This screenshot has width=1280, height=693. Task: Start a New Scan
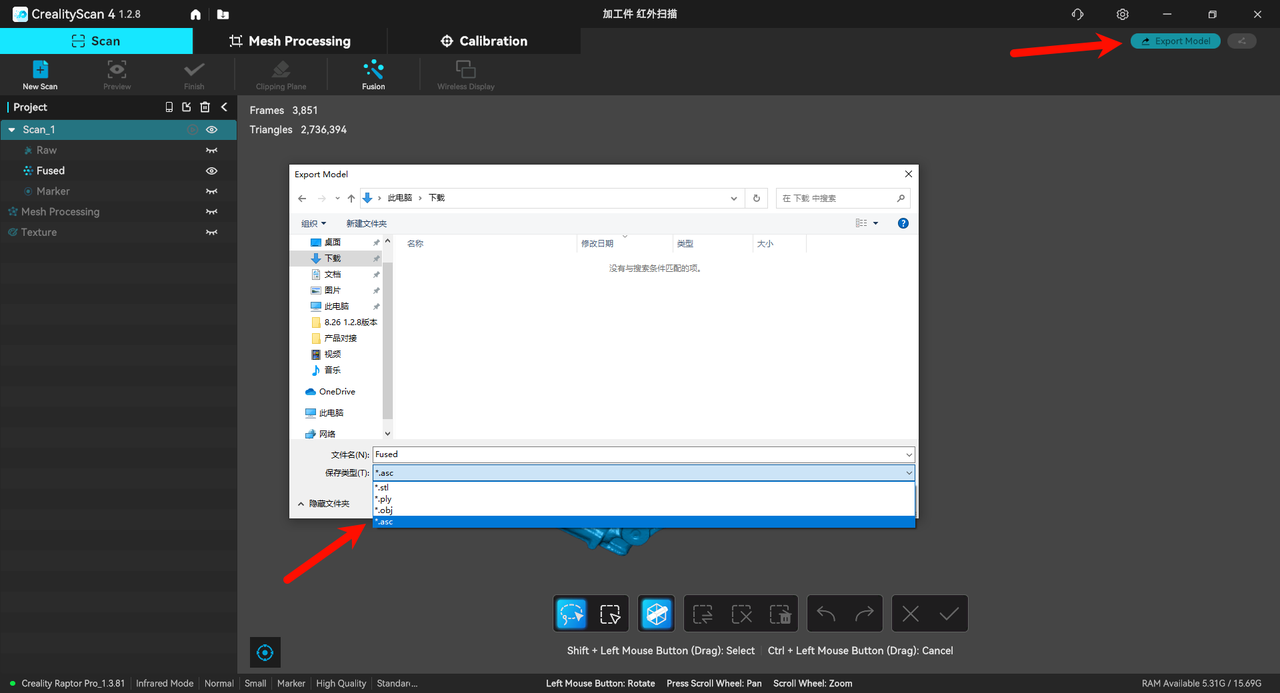[41, 73]
